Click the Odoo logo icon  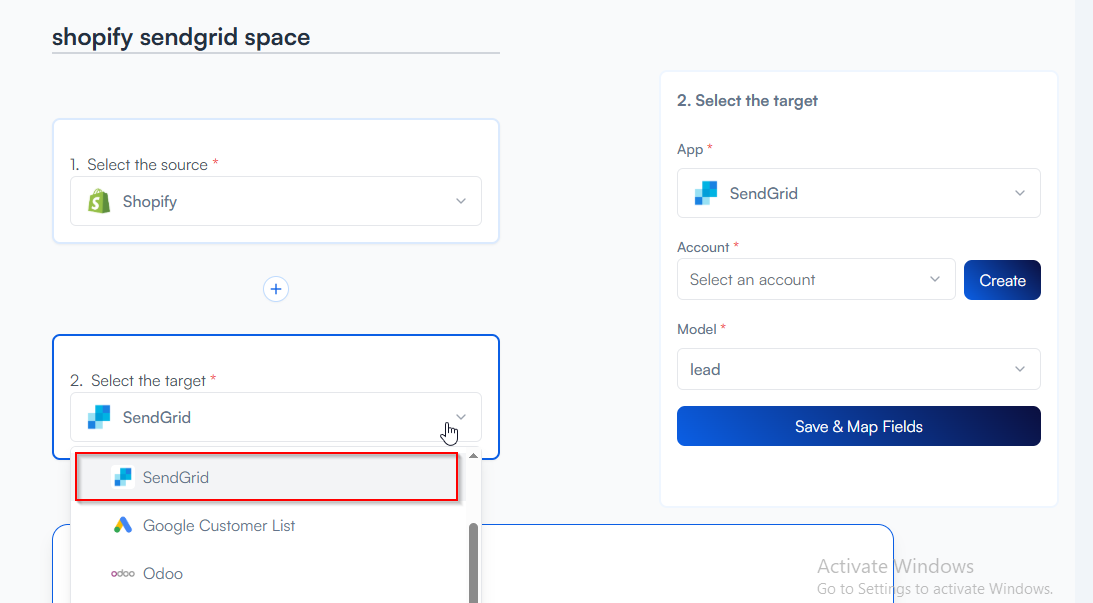pyautogui.click(x=122, y=573)
